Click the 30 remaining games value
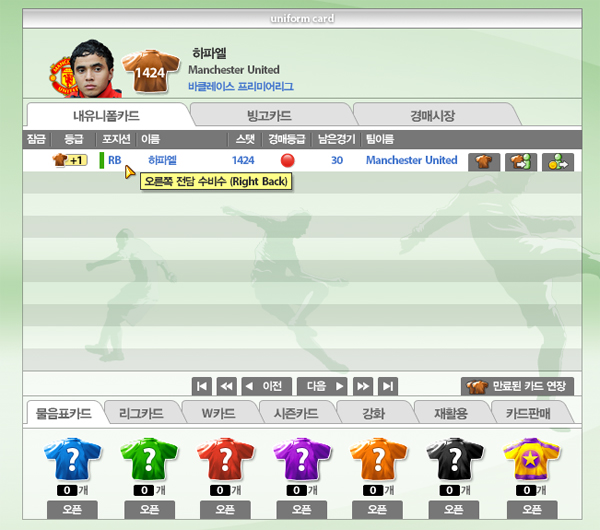The height and width of the screenshot is (530, 600). (337, 160)
